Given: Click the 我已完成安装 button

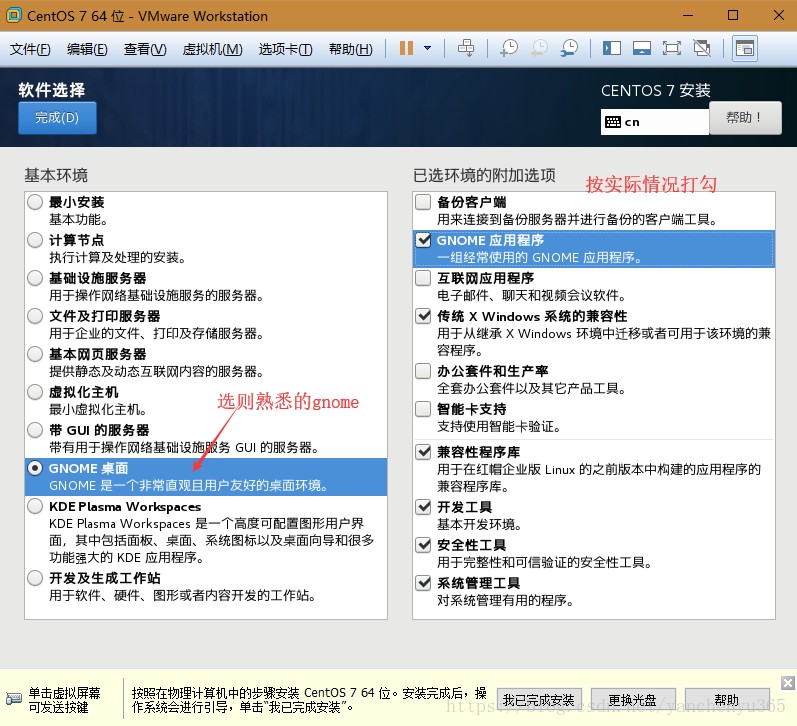Looking at the screenshot, I should 539,700.
